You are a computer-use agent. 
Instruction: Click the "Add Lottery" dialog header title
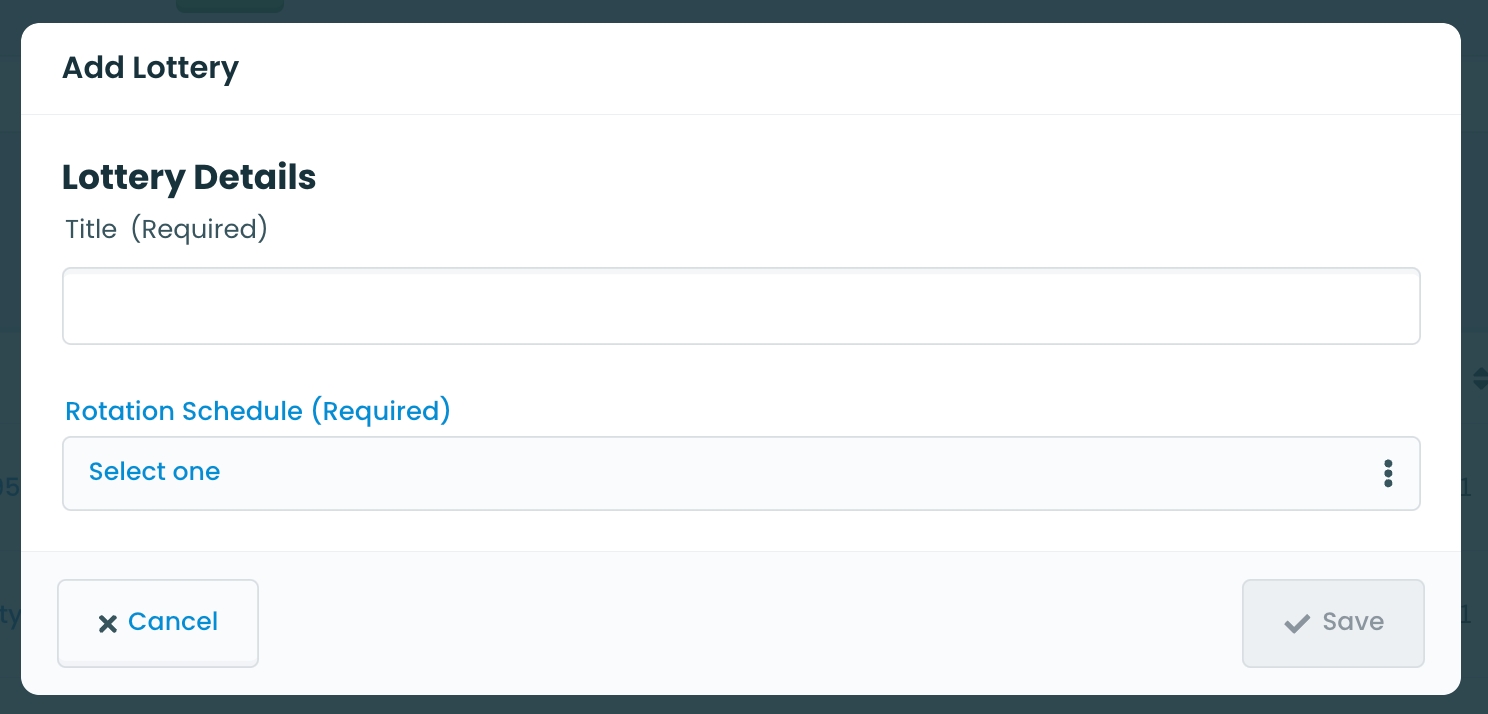pyautogui.click(x=150, y=68)
